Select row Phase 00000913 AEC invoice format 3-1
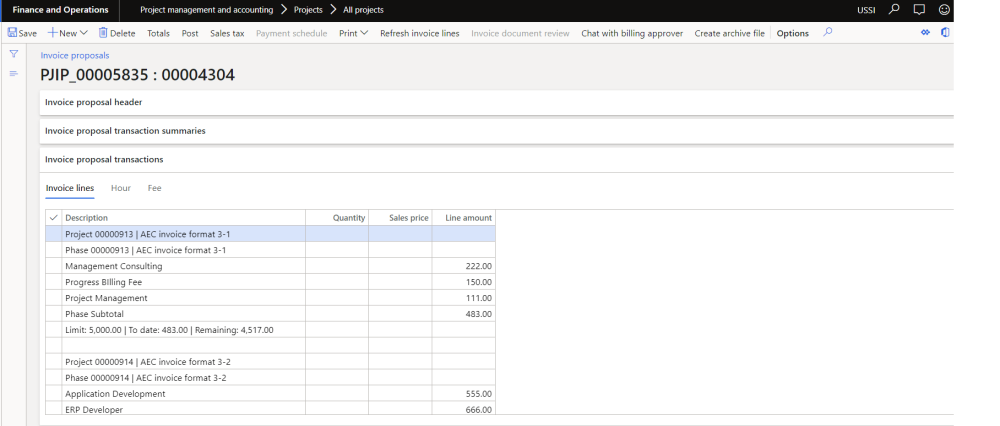1000x426 pixels. click(x=270, y=250)
